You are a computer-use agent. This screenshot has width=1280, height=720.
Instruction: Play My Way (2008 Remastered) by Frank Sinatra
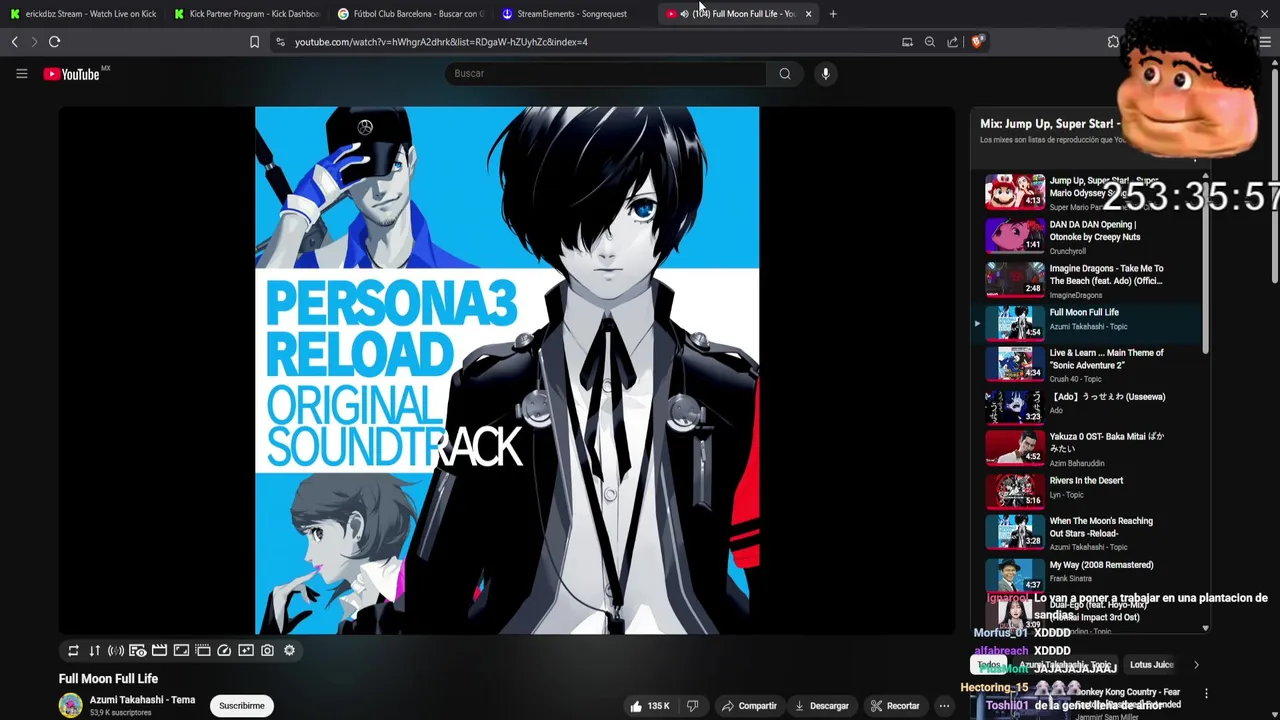pyautogui.click(x=1085, y=574)
